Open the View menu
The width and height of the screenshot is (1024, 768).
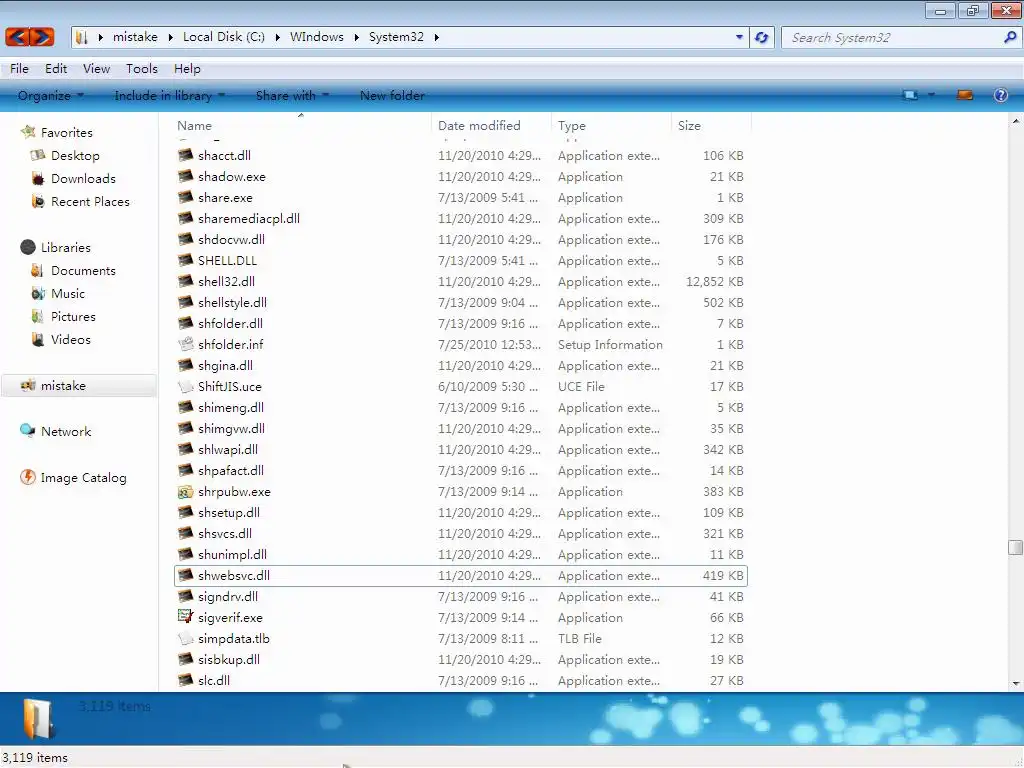coord(96,69)
